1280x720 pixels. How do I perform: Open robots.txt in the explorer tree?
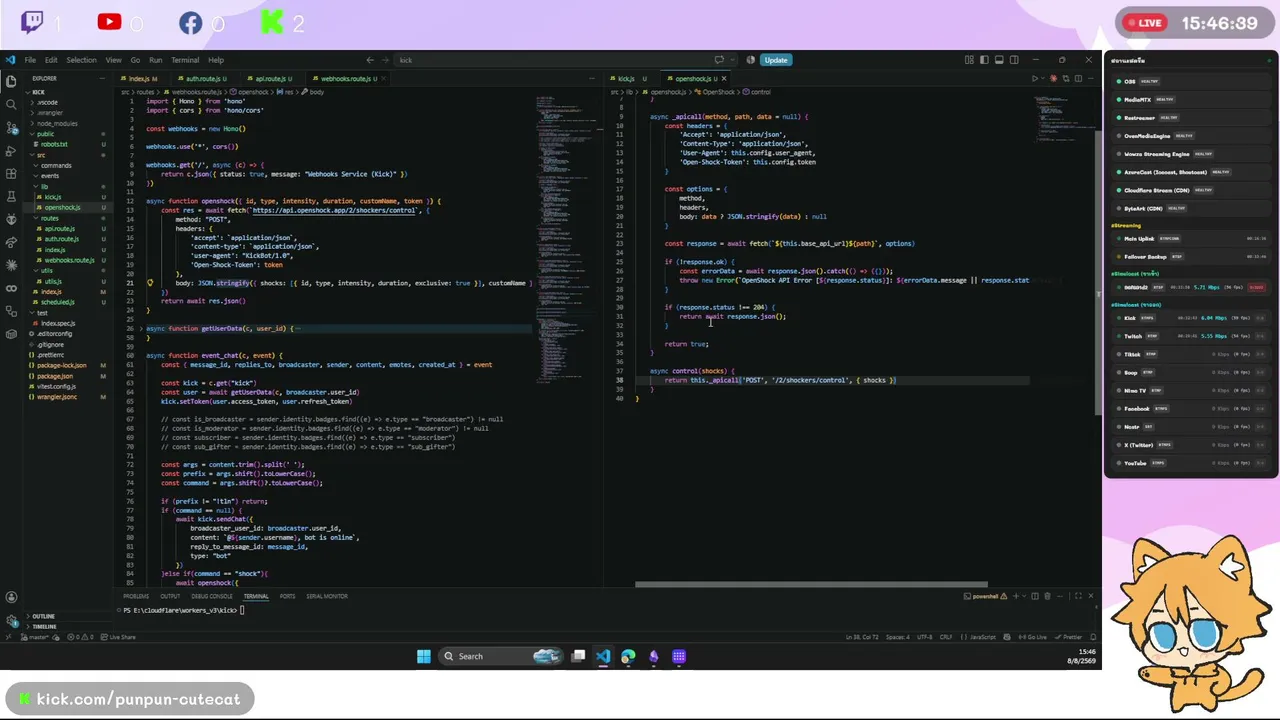tap(55, 144)
